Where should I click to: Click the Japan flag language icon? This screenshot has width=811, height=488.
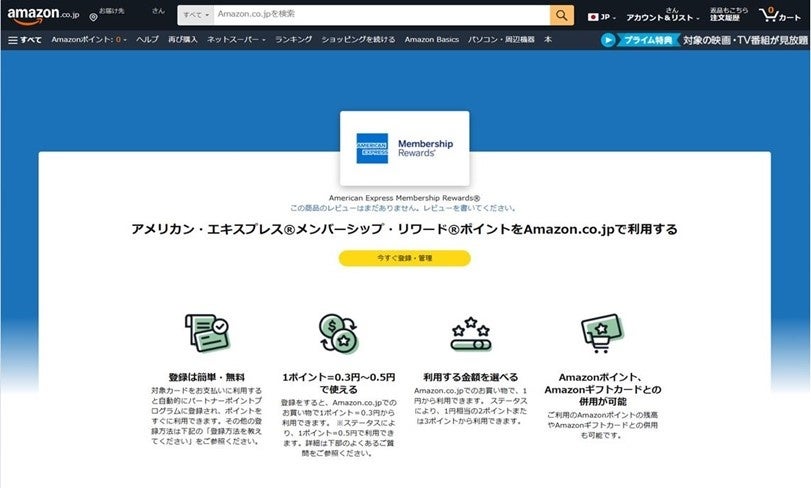593,17
